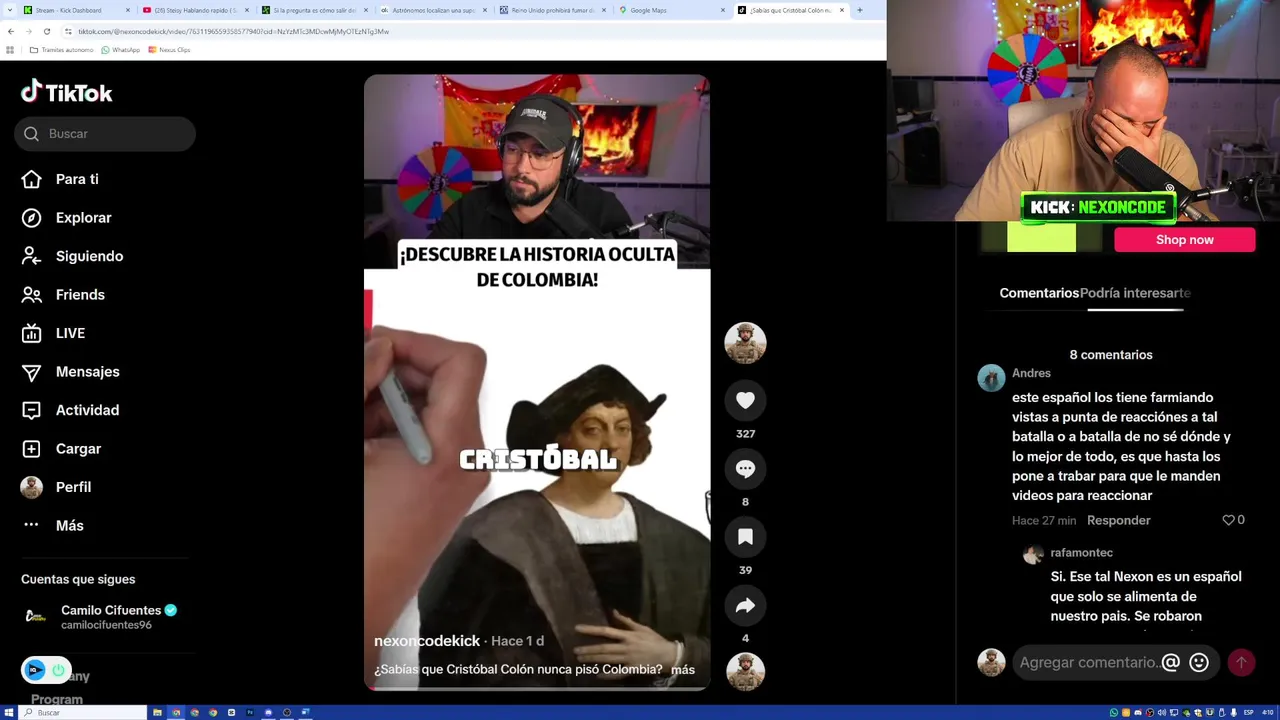Open nexoncodekick profile link
Image resolution: width=1280 pixels, height=720 pixels.
(427, 641)
